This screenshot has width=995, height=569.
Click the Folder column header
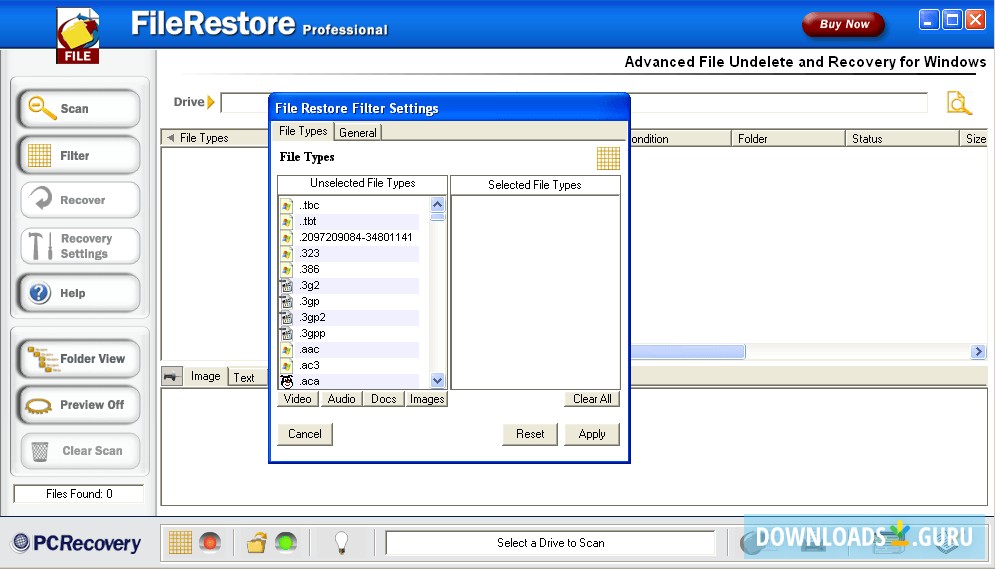click(x=788, y=138)
